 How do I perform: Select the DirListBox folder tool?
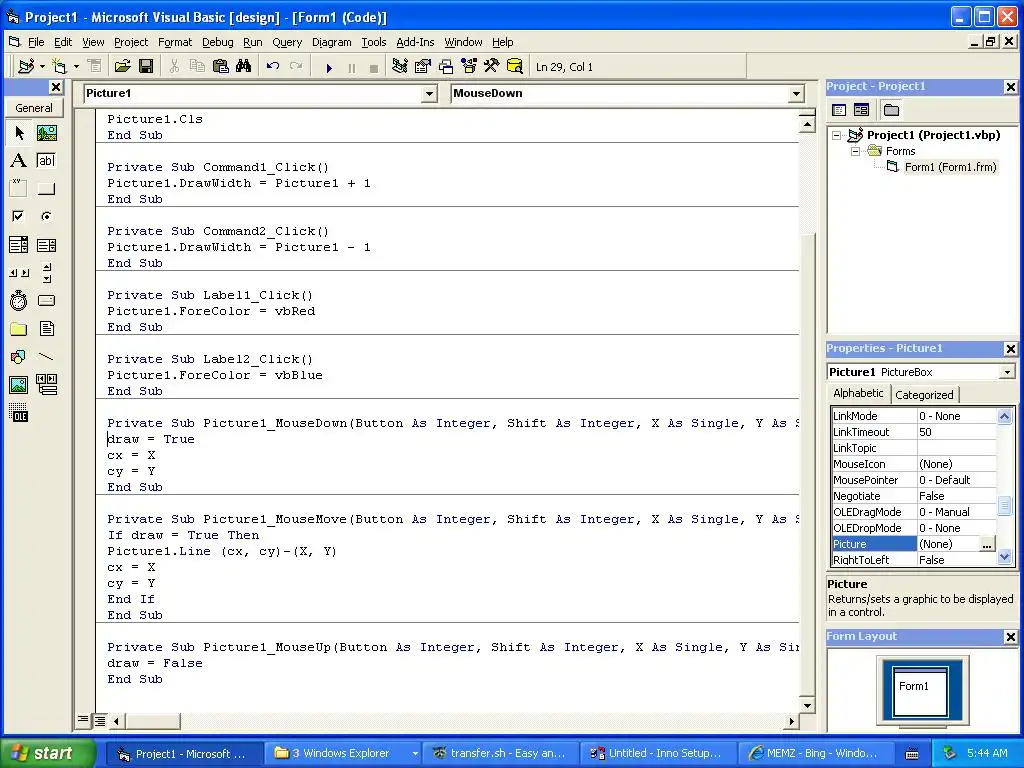pos(19,328)
